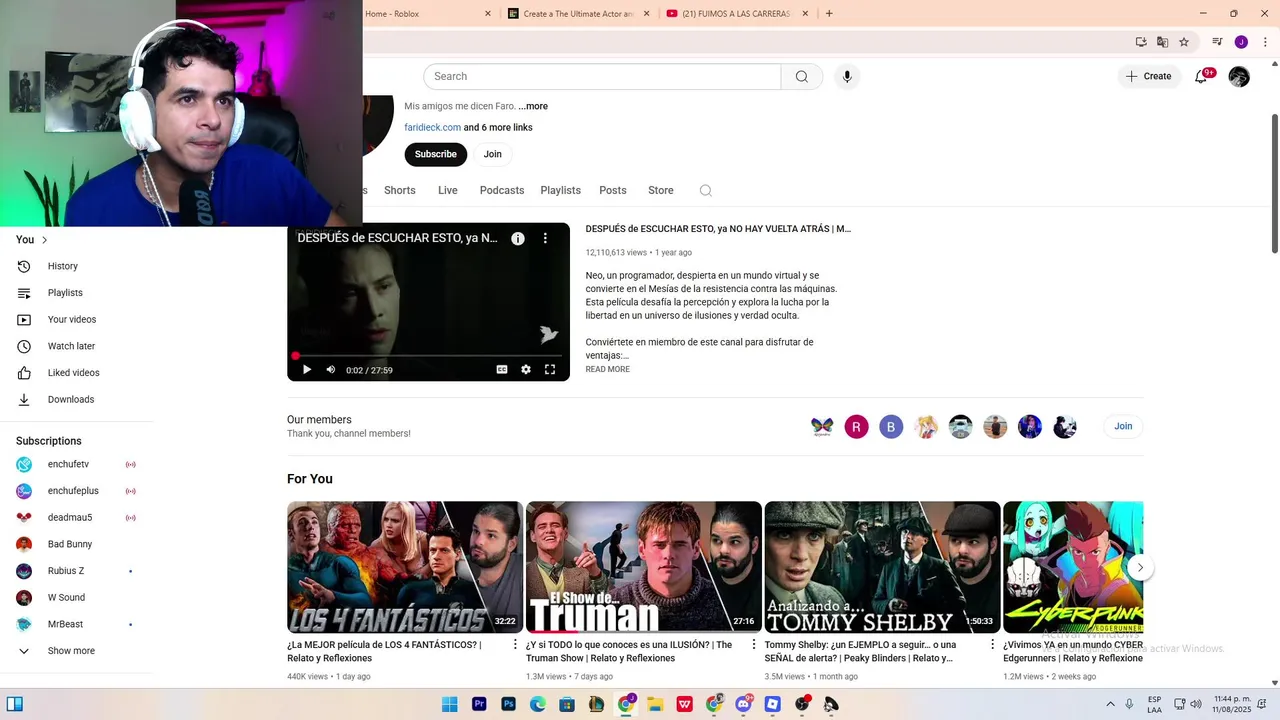Image resolution: width=1280 pixels, height=720 pixels.
Task: Click READ MORE under the video description
Action: tap(607, 369)
